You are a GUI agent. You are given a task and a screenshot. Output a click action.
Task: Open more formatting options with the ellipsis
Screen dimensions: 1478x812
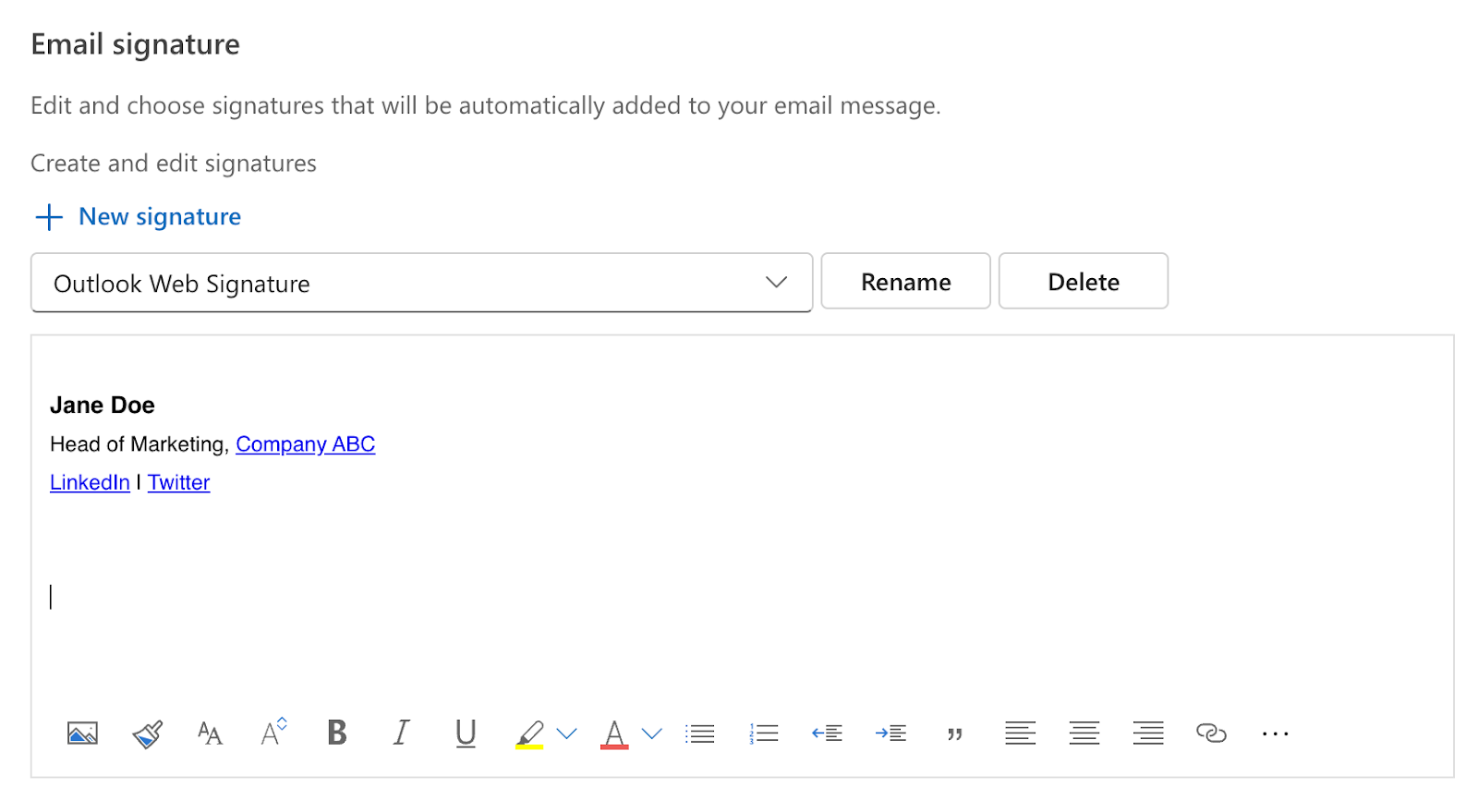pos(1275,733)
